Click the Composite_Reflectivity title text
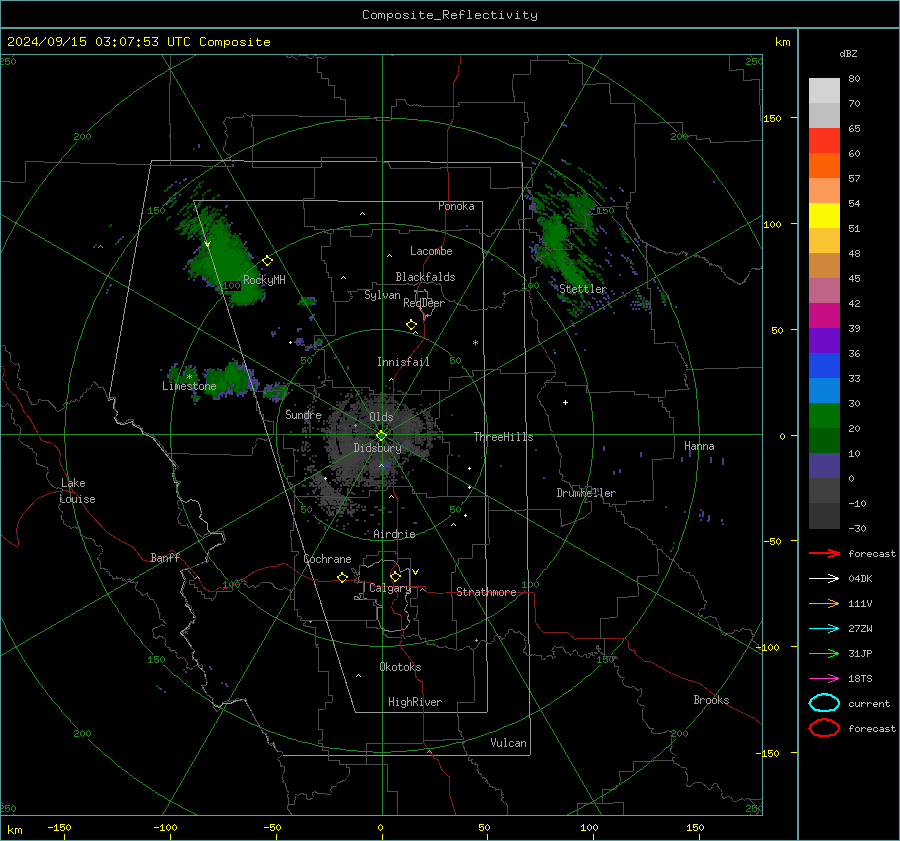This screenshot has height=841, width=900. [x=450, y=15]
